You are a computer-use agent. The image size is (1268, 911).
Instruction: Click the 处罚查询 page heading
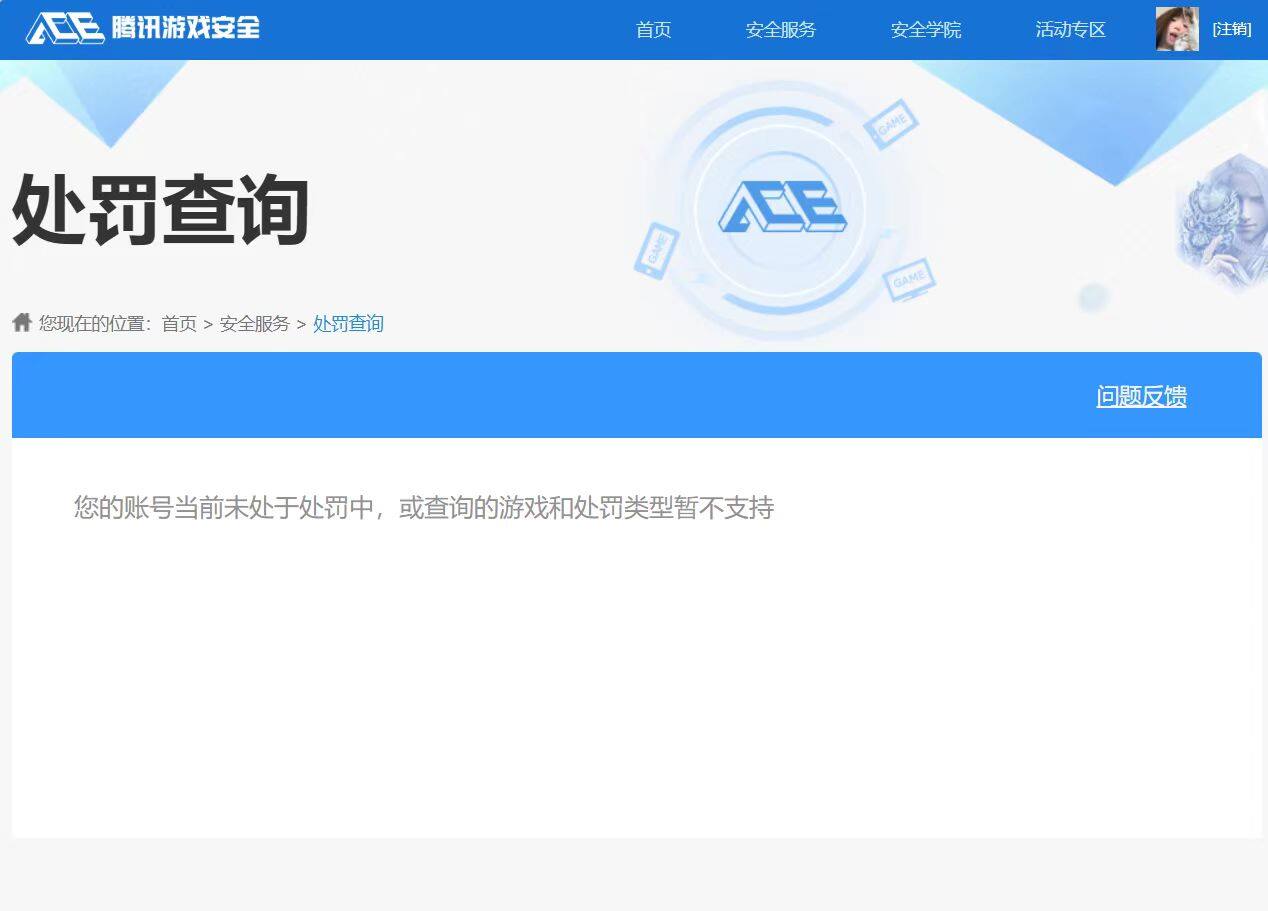point(160,210)
